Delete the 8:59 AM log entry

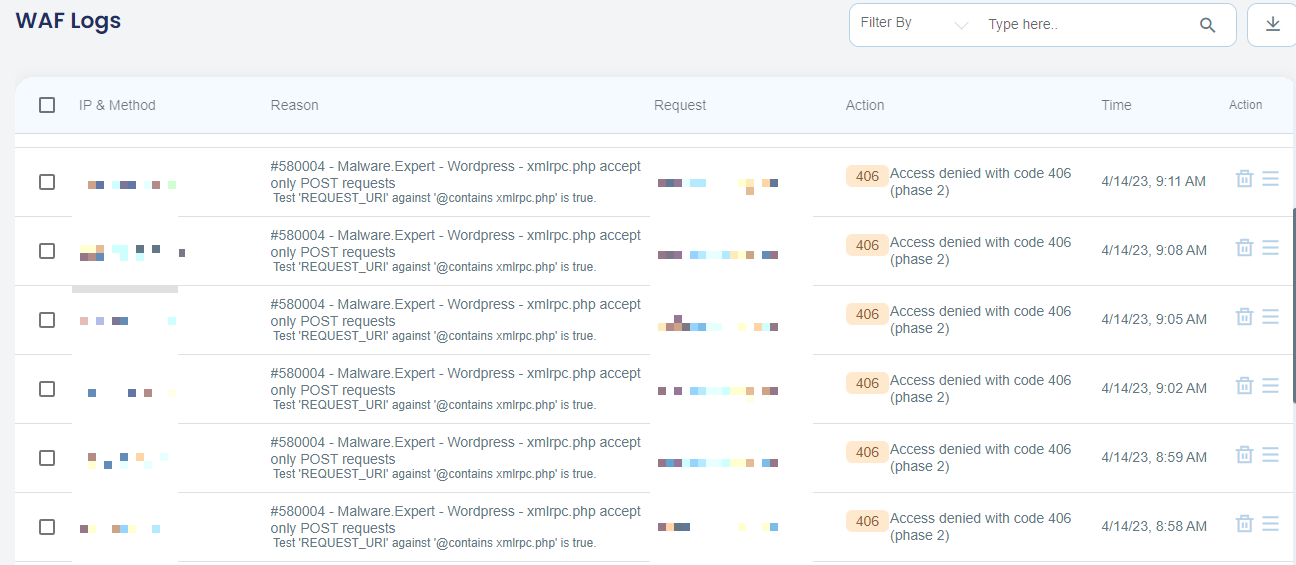pyautogui.click(x=1244, y=454)
